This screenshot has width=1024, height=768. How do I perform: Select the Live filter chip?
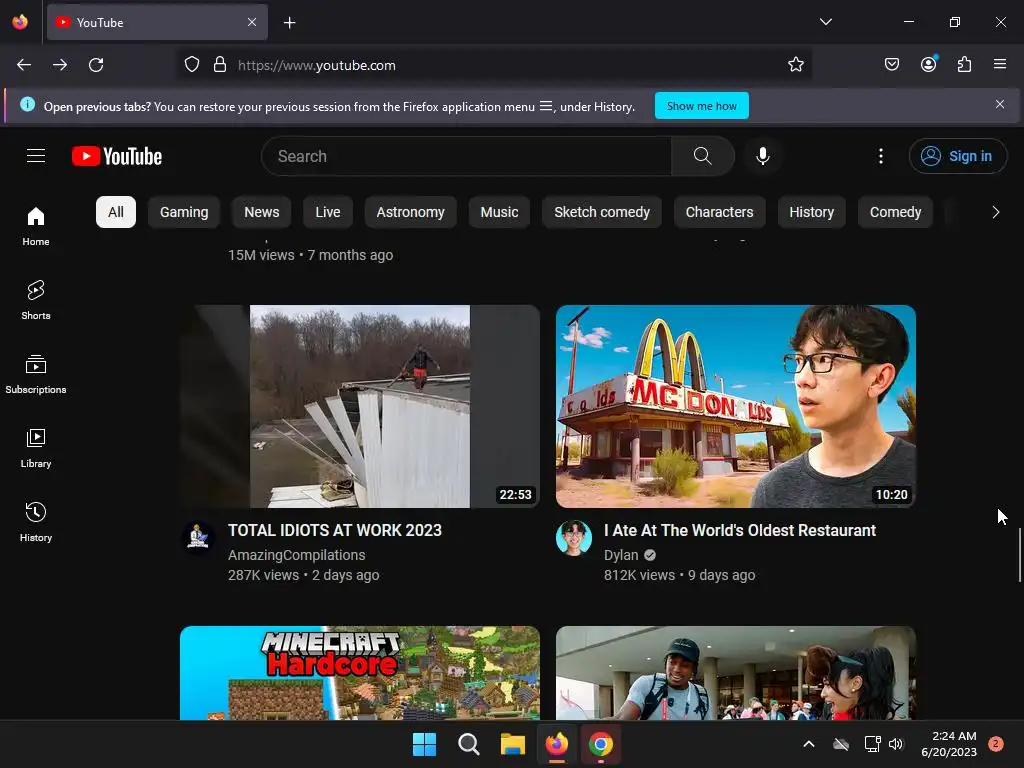[328, 212]
